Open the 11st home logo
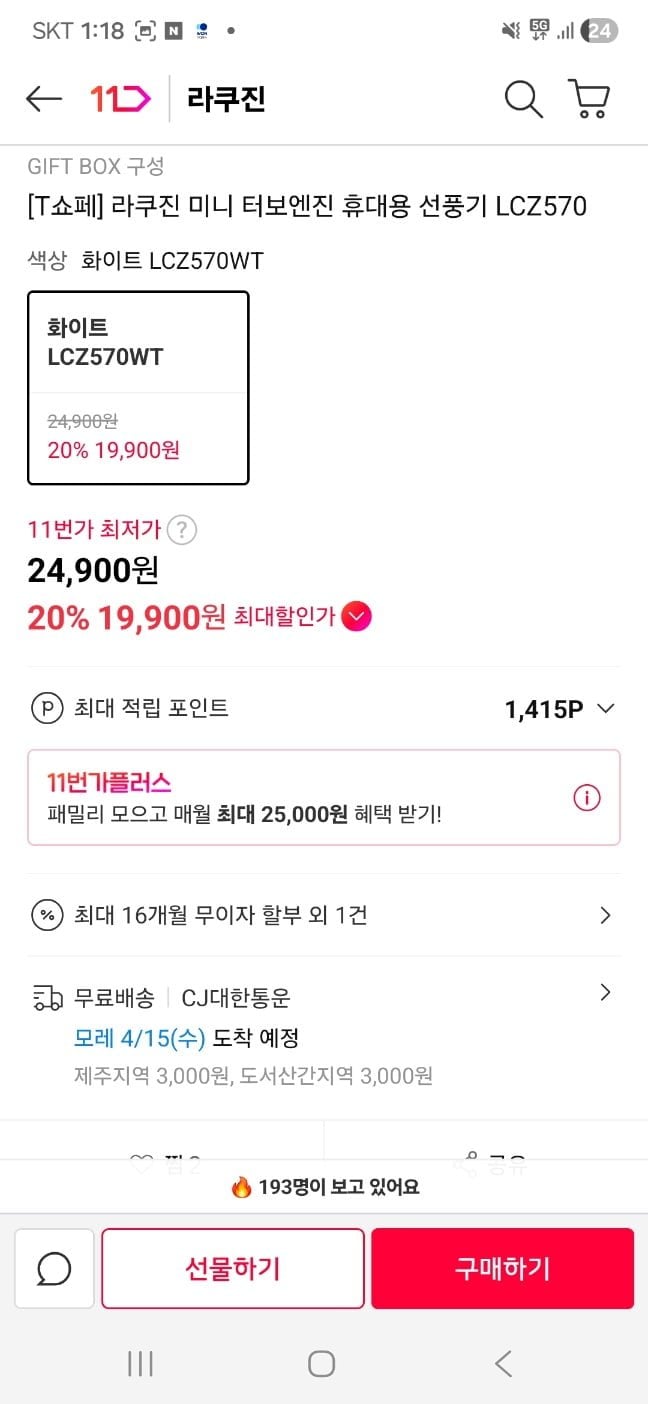 [120, 98]
